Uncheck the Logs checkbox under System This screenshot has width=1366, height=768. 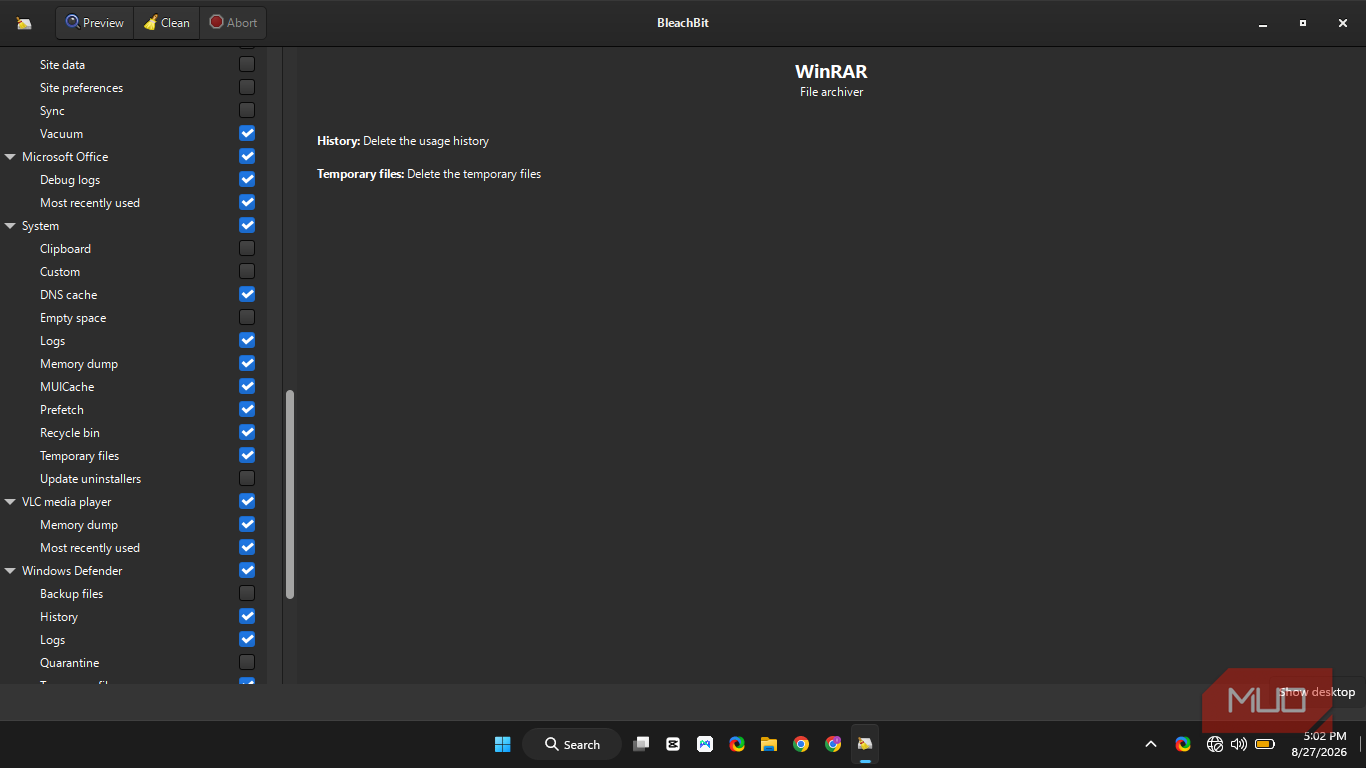247,340
